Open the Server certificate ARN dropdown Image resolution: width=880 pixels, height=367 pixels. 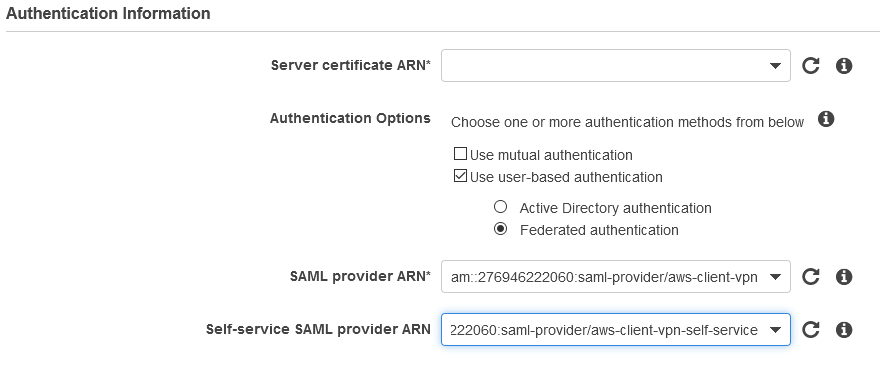click(x=616, y=66)
